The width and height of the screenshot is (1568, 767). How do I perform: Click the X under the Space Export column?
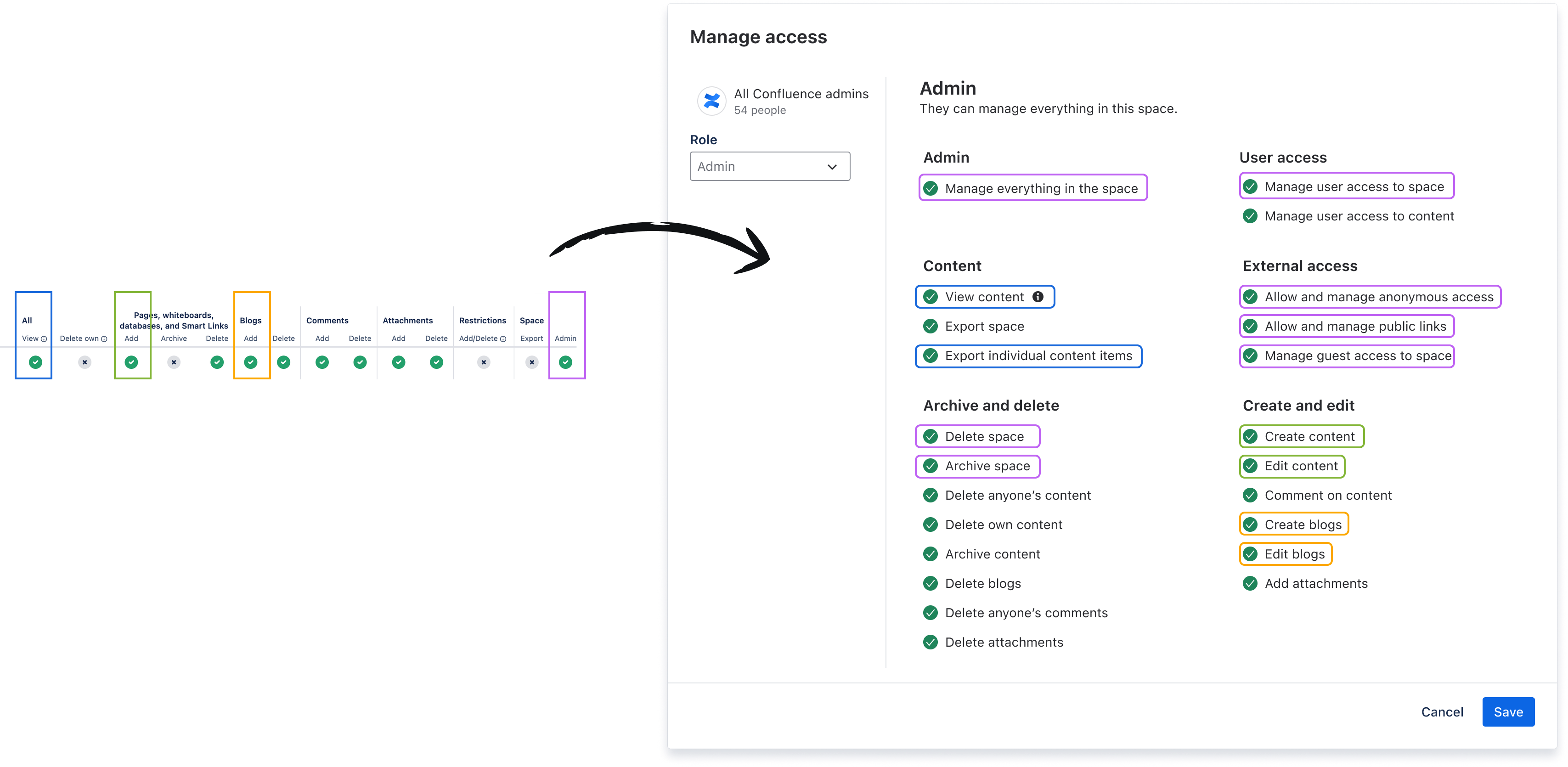point(531,362)
